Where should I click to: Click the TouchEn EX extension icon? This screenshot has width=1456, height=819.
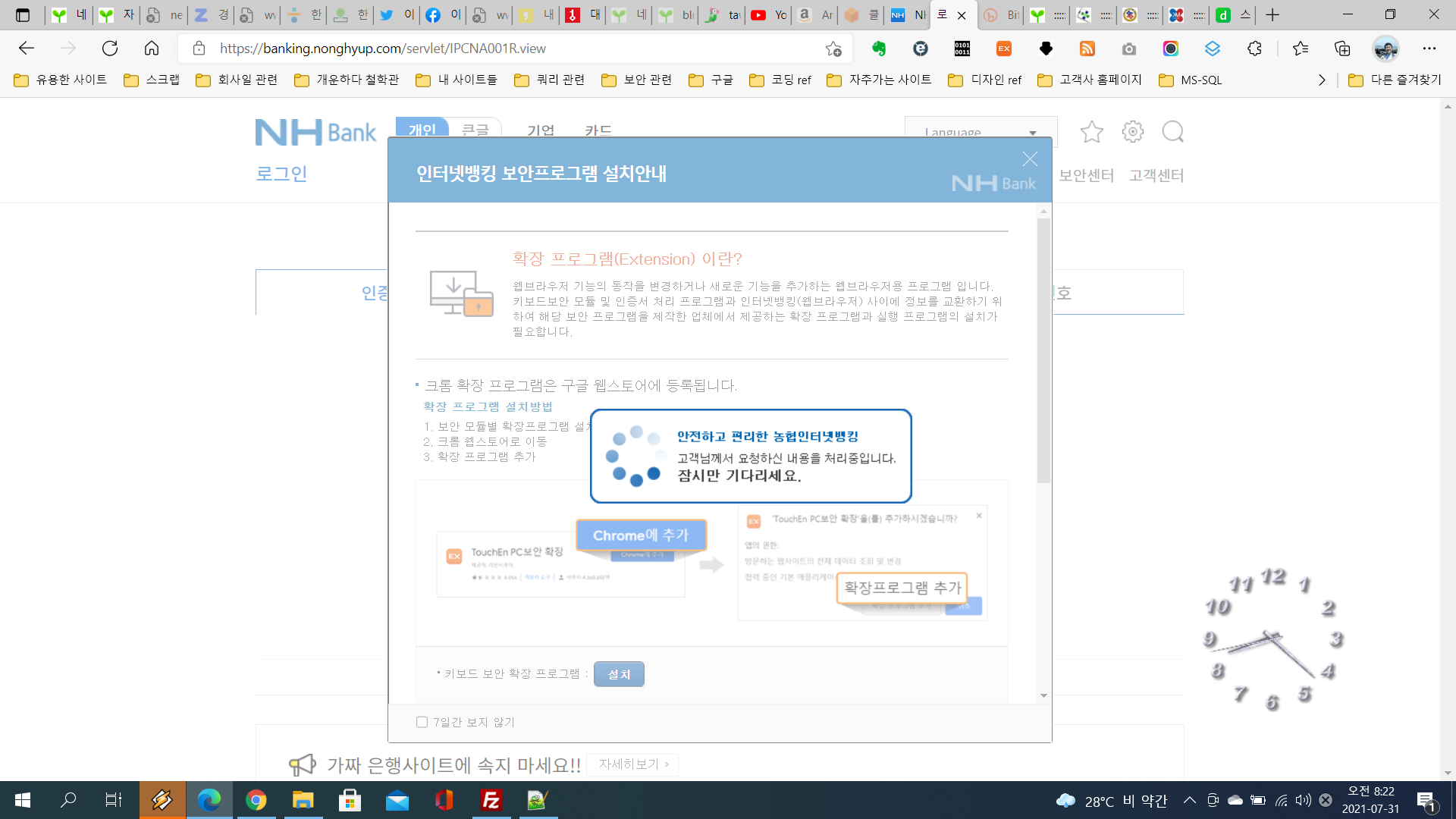click(1004, 49)
